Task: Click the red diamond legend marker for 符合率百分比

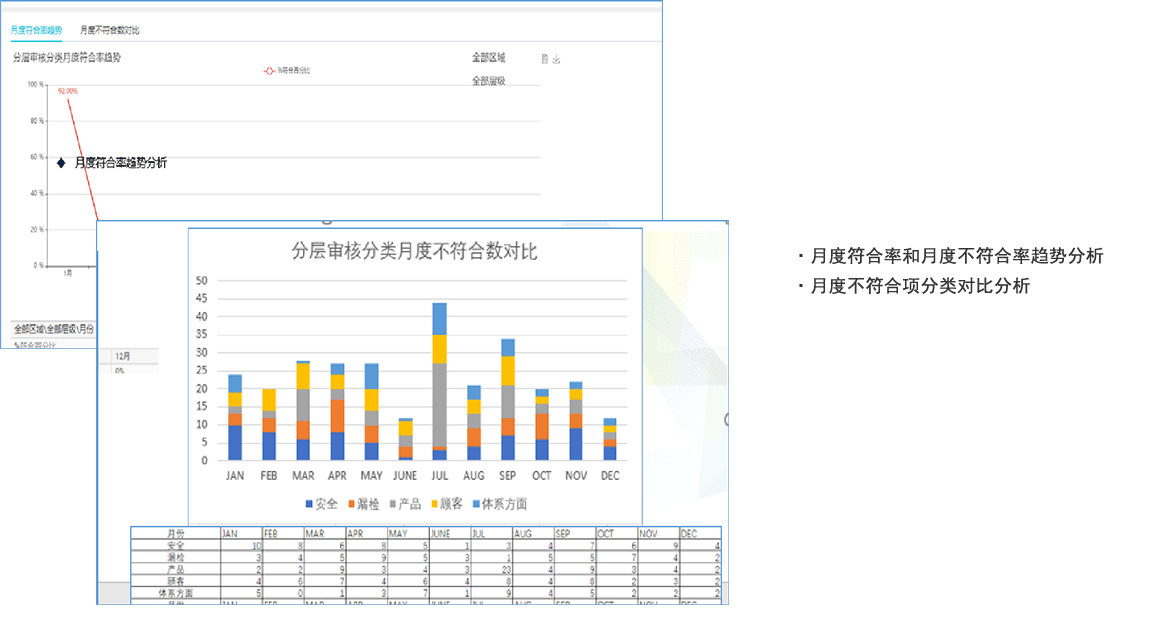Action: click(268, 70)
